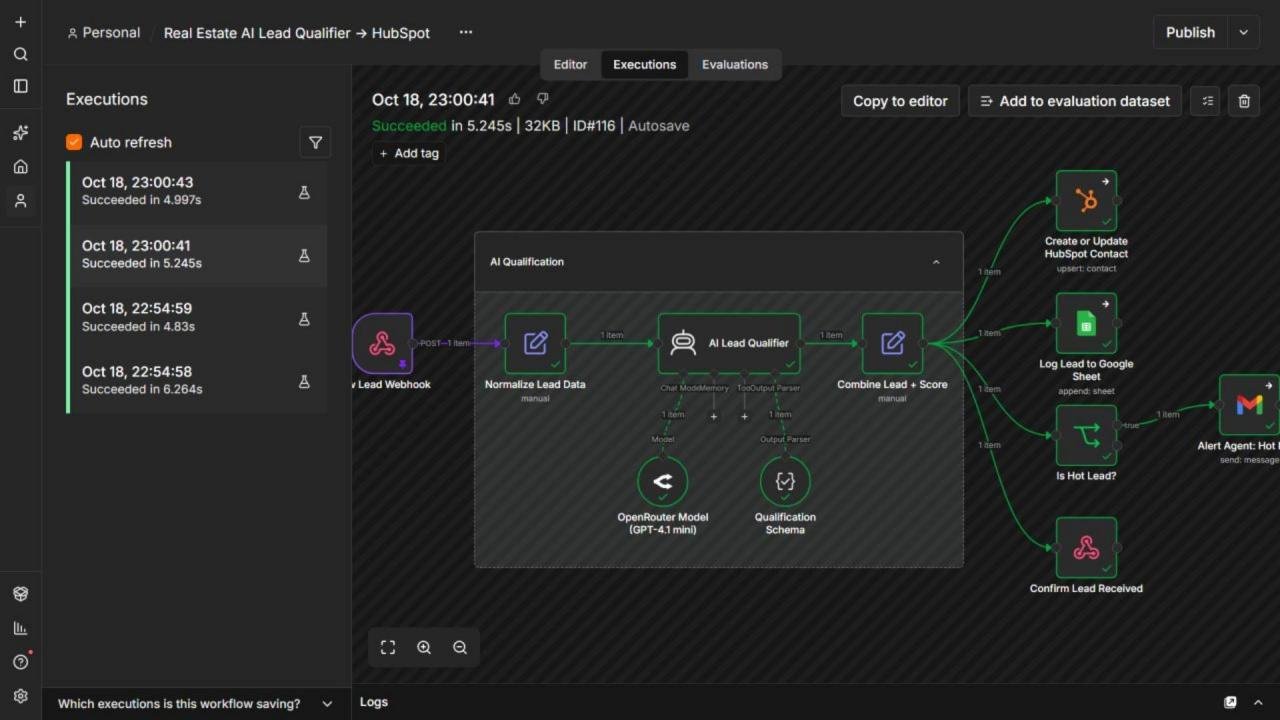Go to the home overview icon

tap(20, 167)
